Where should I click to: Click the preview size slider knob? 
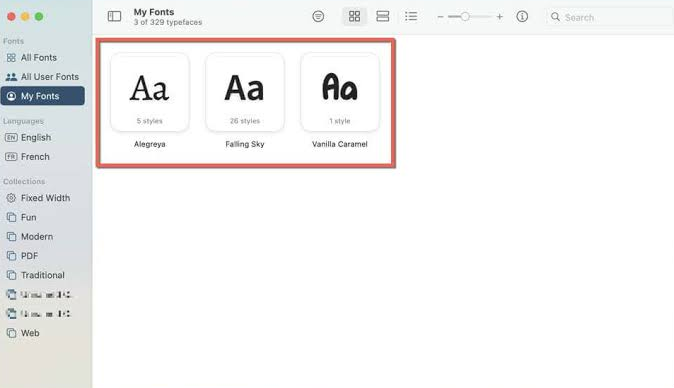click(x=465, y=17)
